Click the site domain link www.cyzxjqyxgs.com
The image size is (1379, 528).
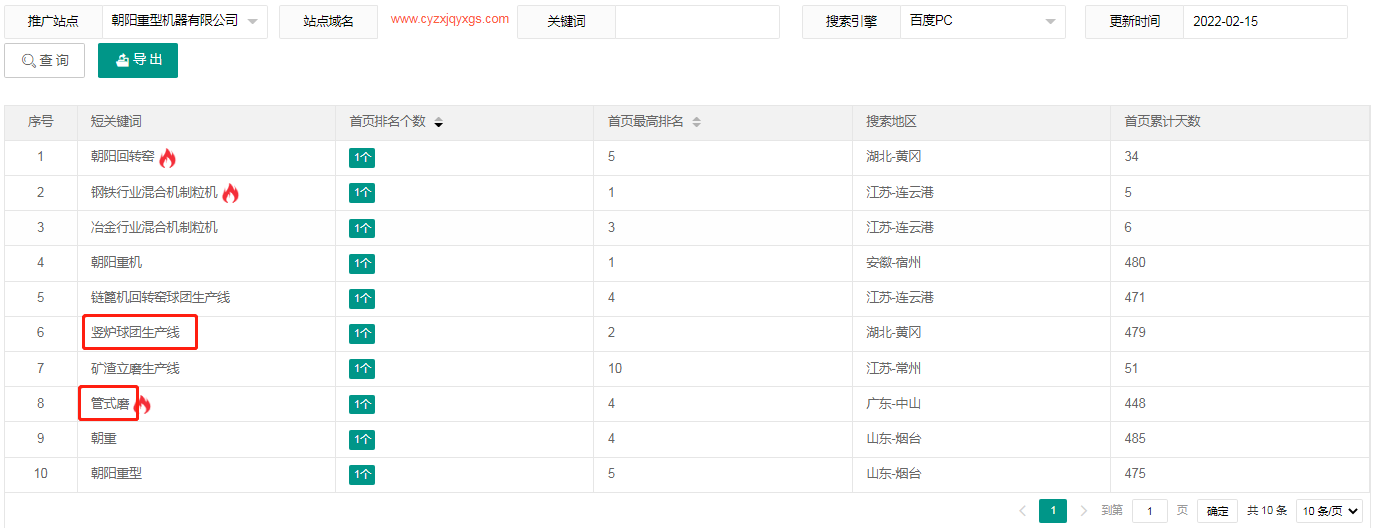click(x=449, y=19)
